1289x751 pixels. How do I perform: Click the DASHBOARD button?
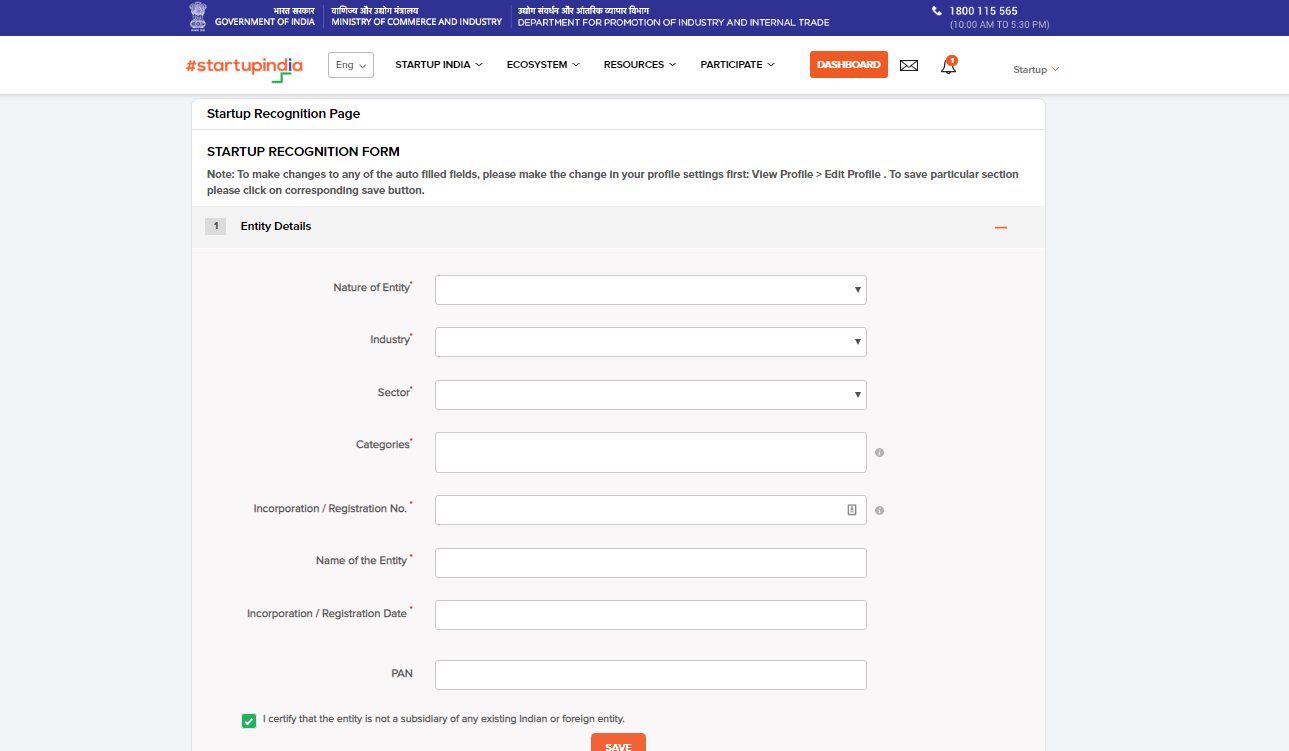[849, 65]
